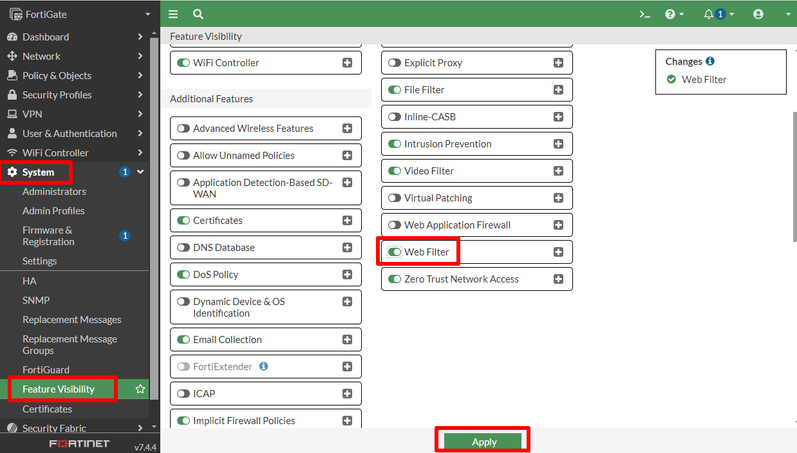Toggle the Web Filter switch
The height and width of the screenshot is (453, 797).
tap(394, 252)
